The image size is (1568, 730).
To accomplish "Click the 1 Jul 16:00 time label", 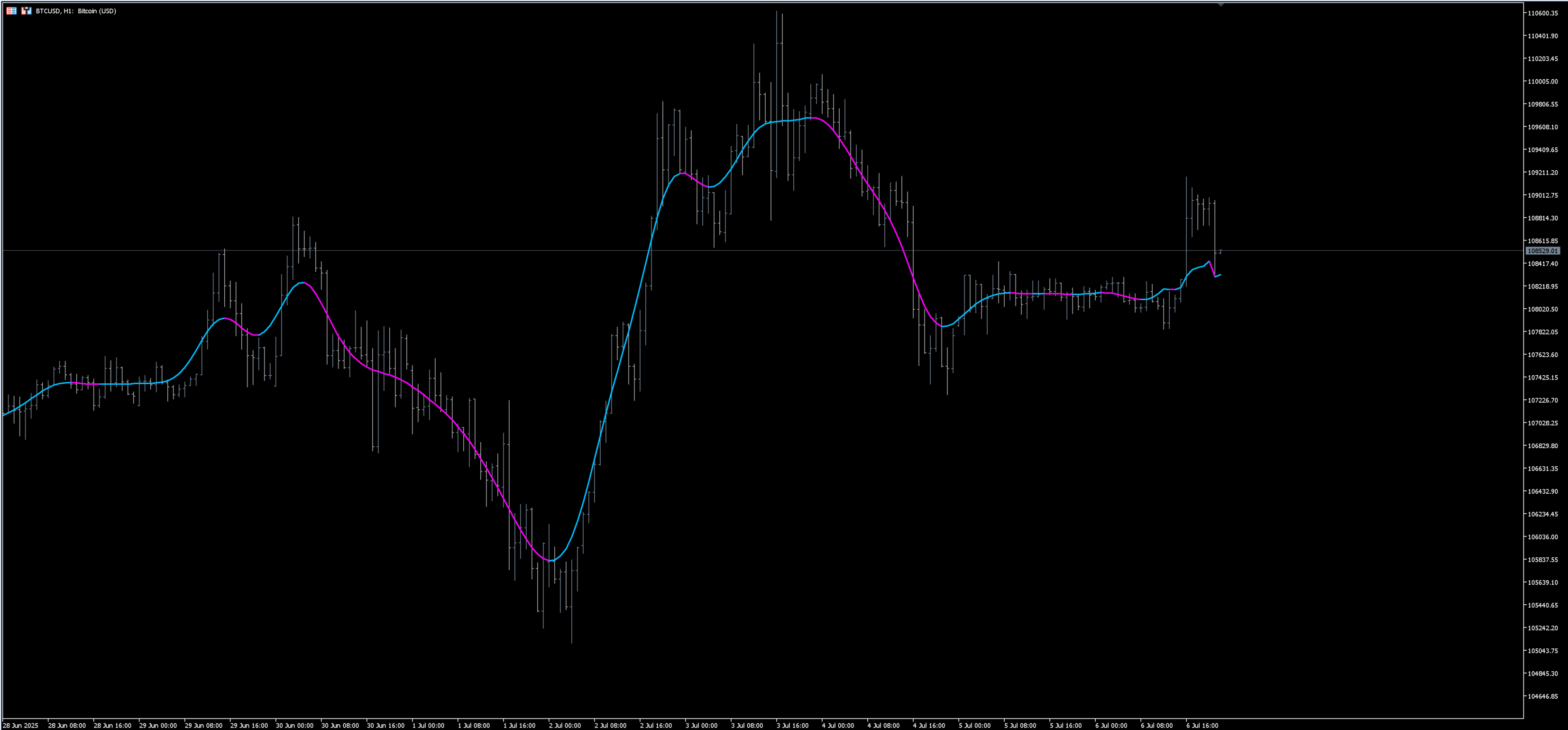I will coord(519,725).
